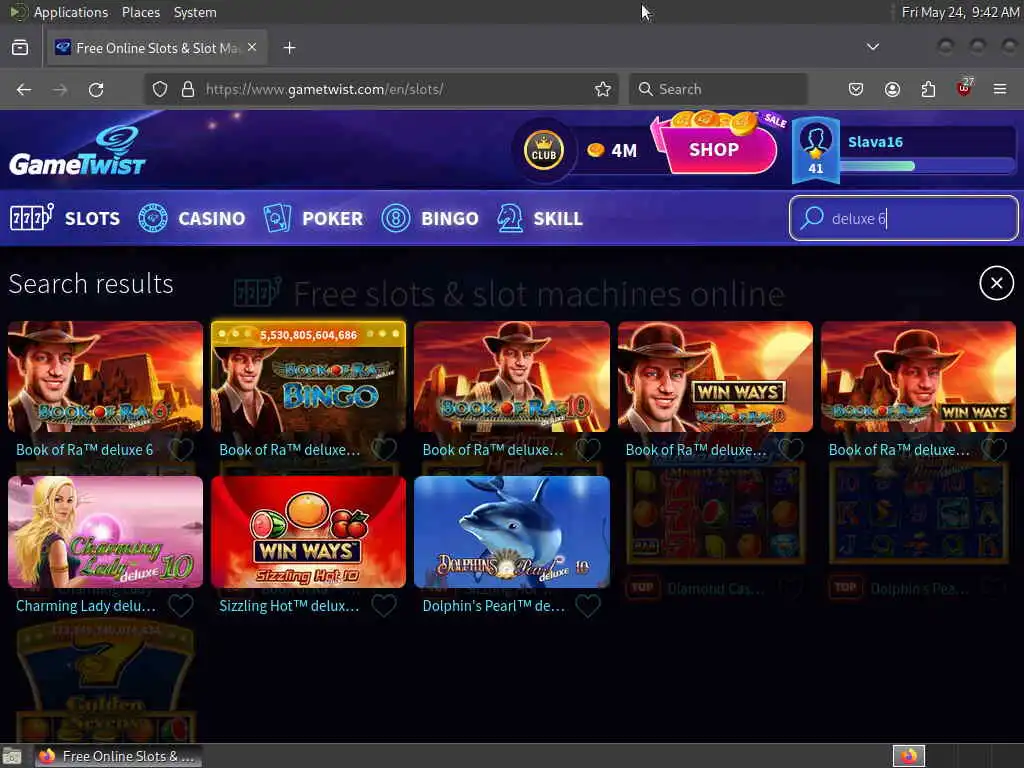Open the System menu
The height and width of the screenshot is (768, 1024).
coord(195,12)
